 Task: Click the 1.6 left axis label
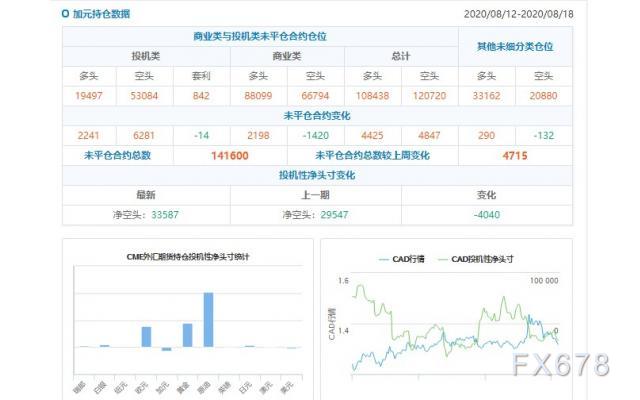point(343,281)
